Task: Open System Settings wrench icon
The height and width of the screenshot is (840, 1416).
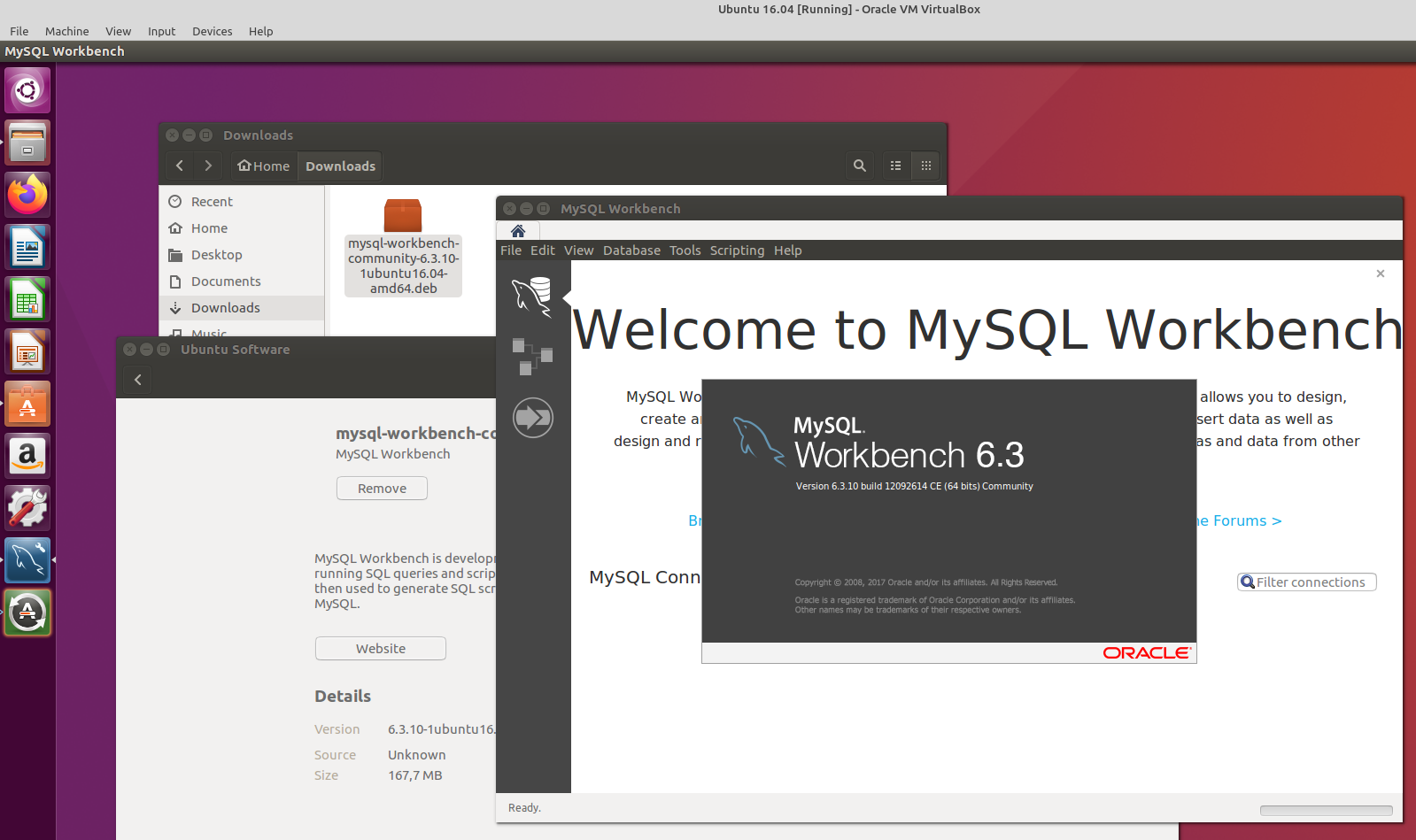Action: point(27,508)
